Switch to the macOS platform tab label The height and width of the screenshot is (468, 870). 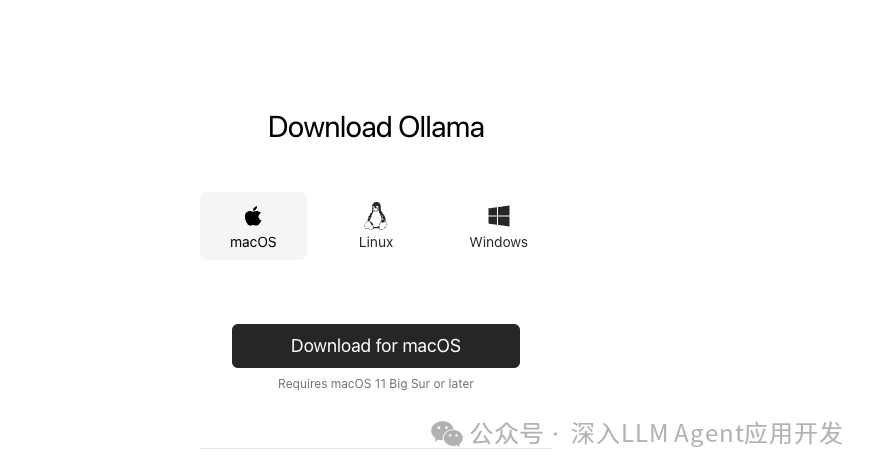(x=253, y=243)
